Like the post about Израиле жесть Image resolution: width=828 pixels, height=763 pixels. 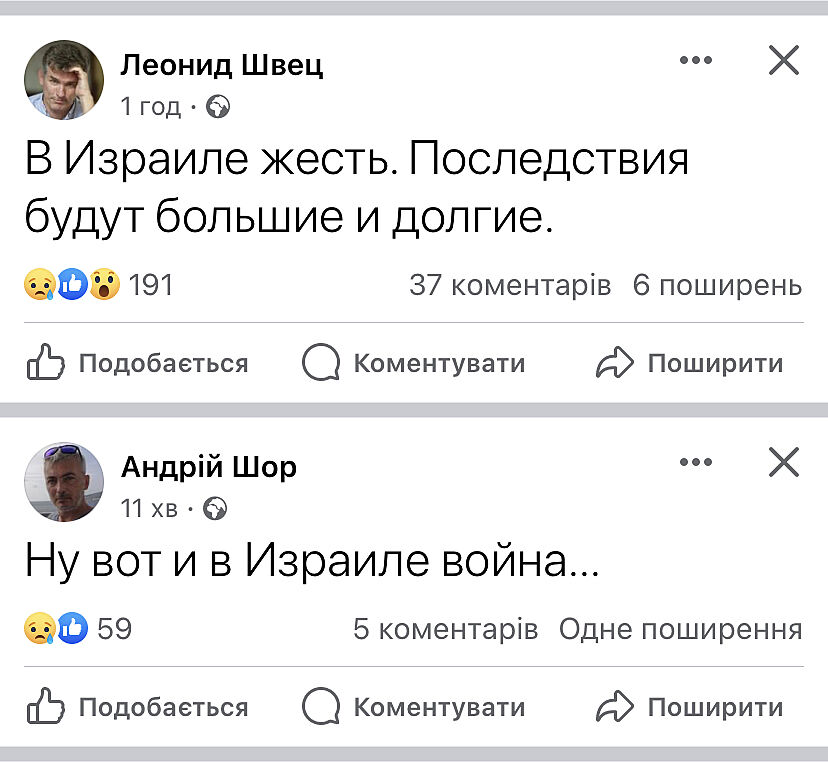pyautogui.click(x=137, y=363)
